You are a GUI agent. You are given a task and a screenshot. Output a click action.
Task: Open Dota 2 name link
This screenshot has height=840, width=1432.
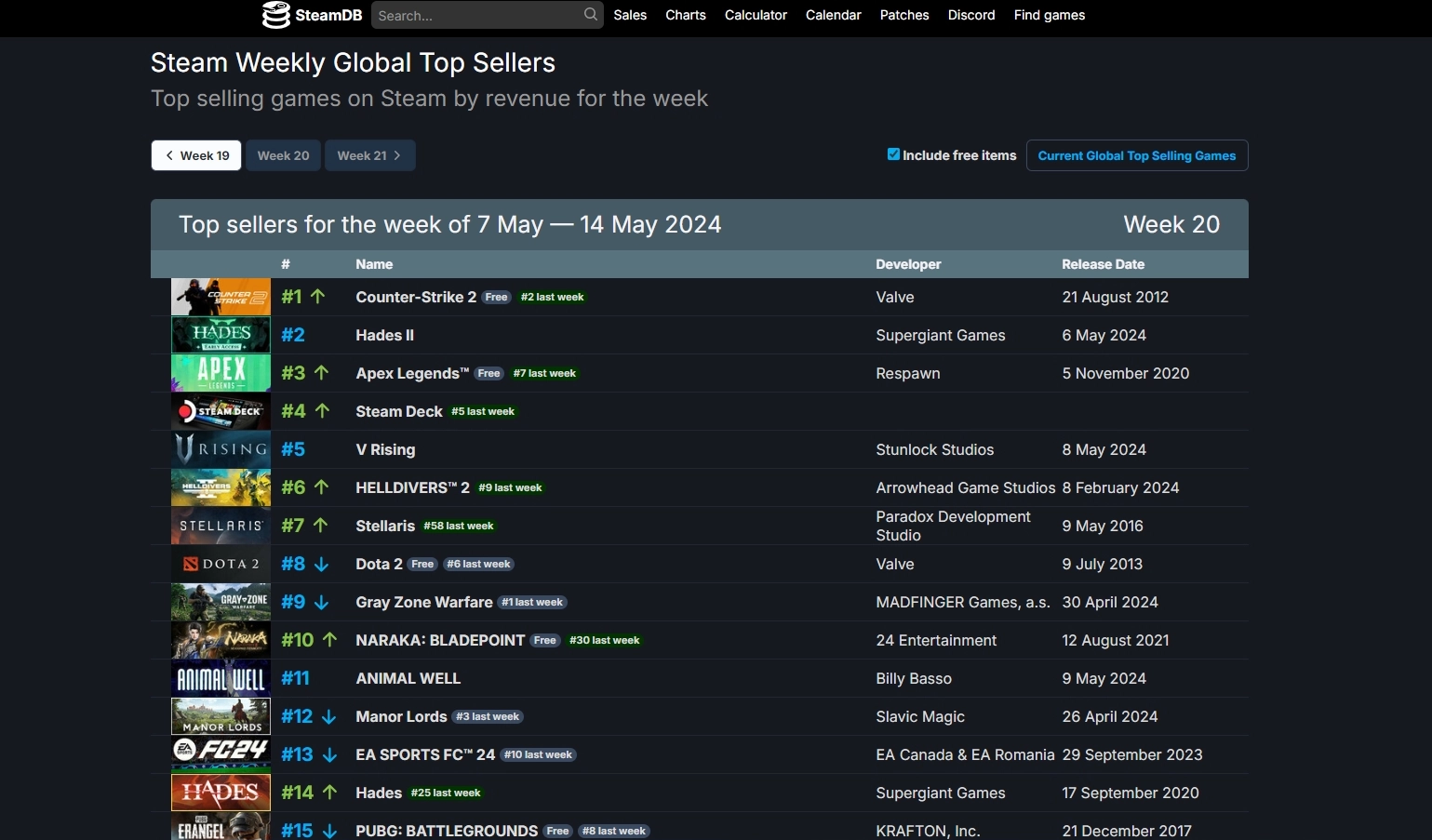tap(379, 564)
